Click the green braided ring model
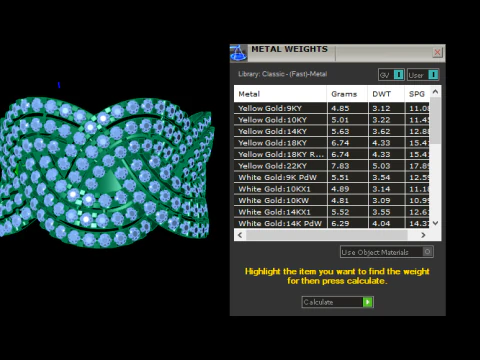The image size is (480, 360). coord(106,172)
